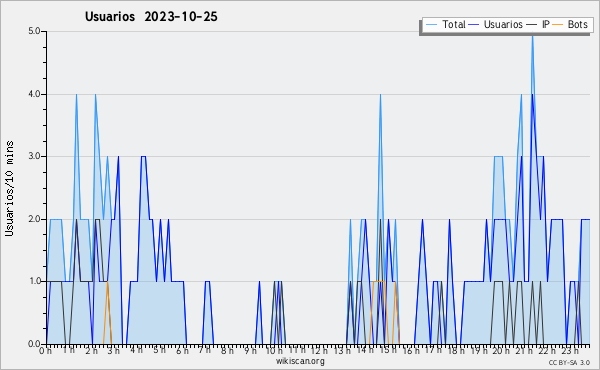Click the '2 h' x-axis label
This screenshot has width=600, height=370.
(x=91, y=350)
